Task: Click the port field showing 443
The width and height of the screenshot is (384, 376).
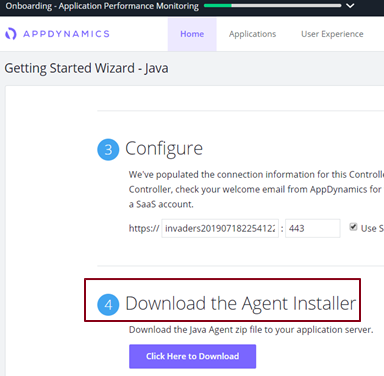Action: 313,228
